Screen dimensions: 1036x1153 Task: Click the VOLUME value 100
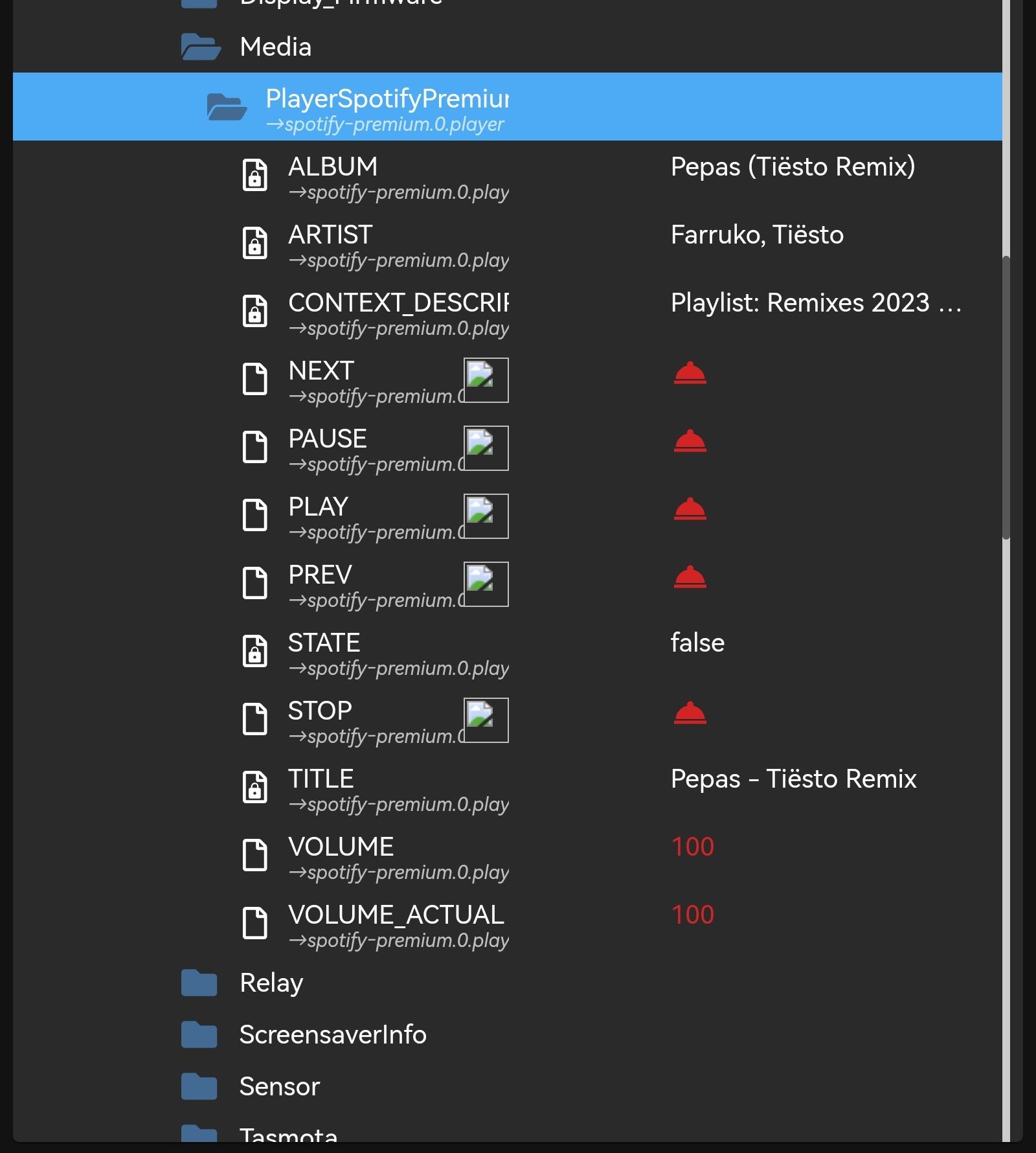(692, 847)
